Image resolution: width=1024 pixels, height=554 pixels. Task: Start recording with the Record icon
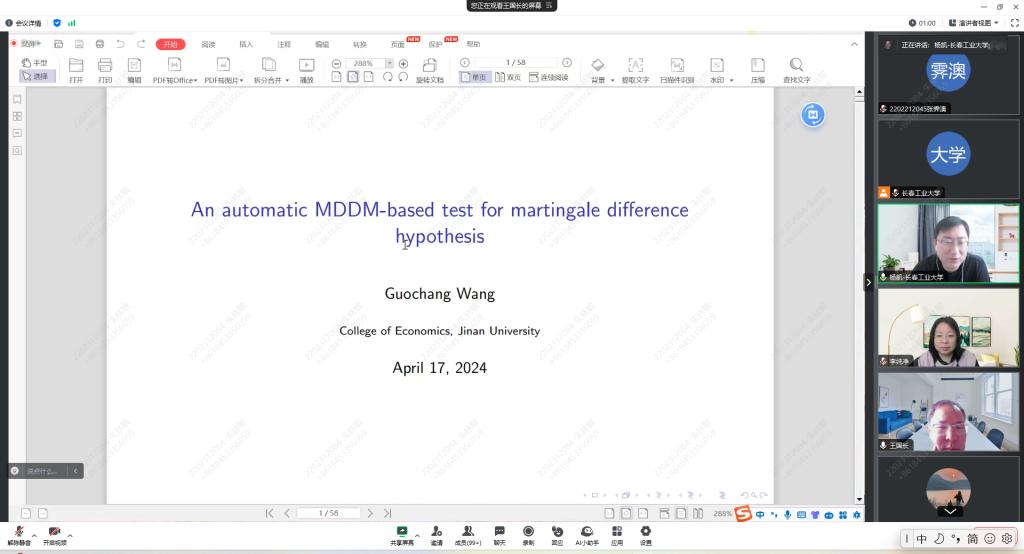(528, 532)
